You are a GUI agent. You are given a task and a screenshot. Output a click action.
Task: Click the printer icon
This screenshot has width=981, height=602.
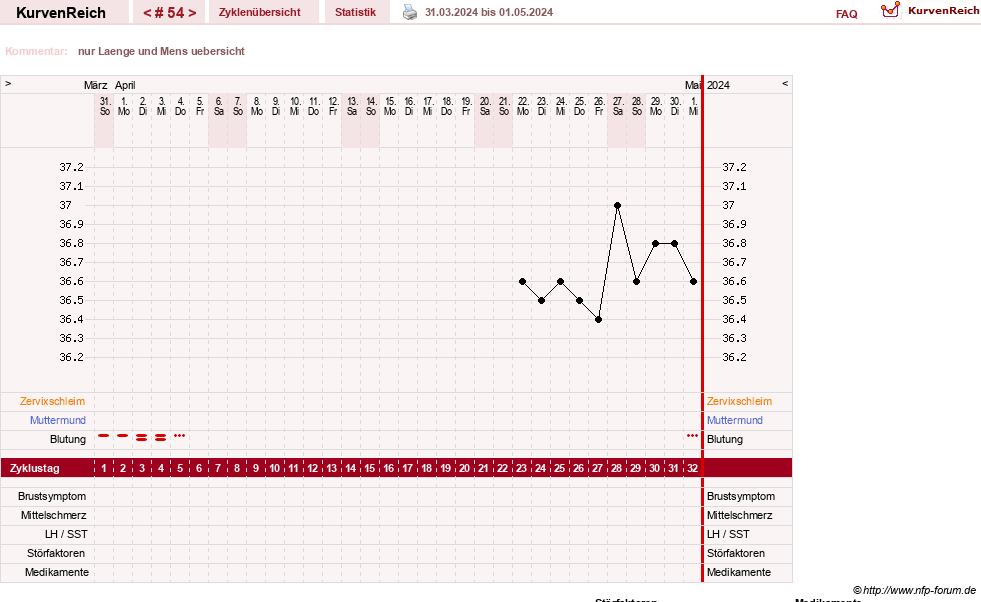[410, 12]
